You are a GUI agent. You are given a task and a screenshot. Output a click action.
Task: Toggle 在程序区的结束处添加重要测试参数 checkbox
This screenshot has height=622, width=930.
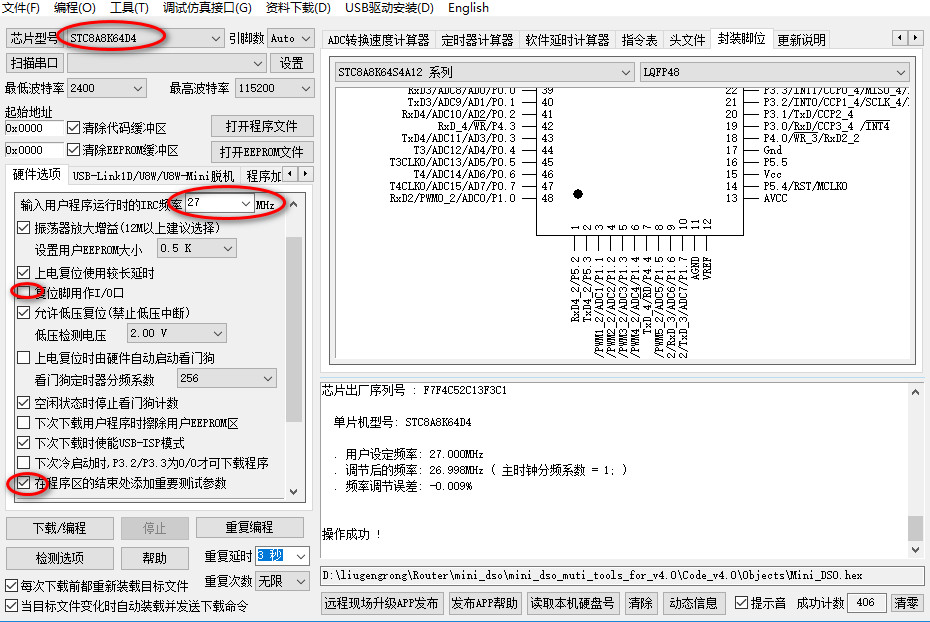[24, 483]
